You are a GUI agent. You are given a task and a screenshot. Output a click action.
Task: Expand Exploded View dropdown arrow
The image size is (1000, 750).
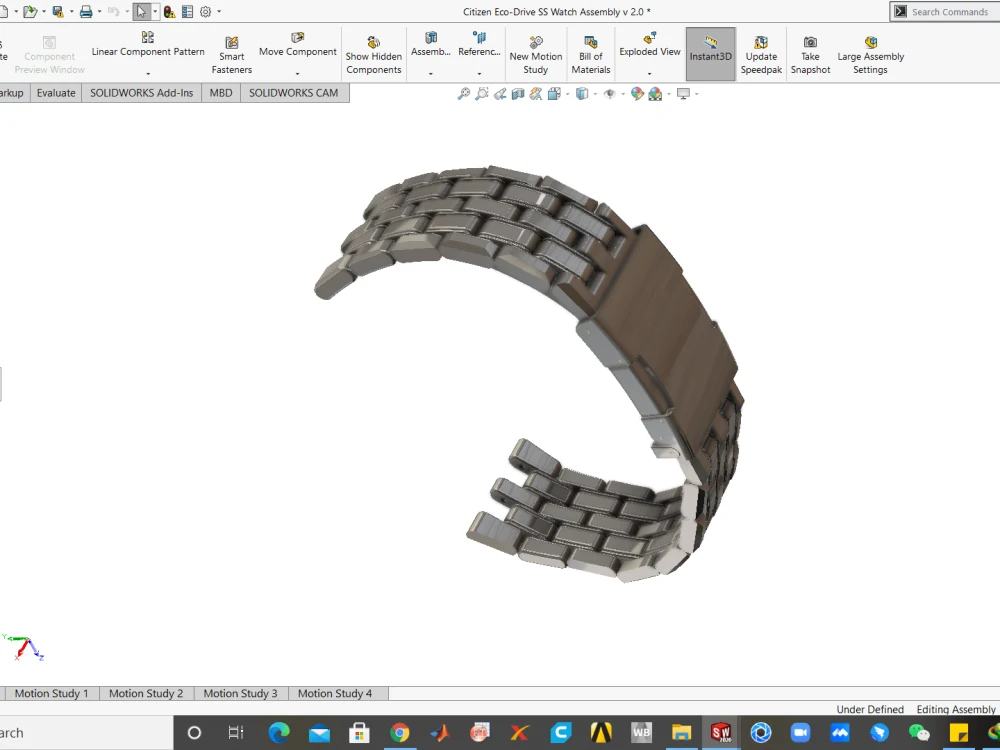coord(649,73)
